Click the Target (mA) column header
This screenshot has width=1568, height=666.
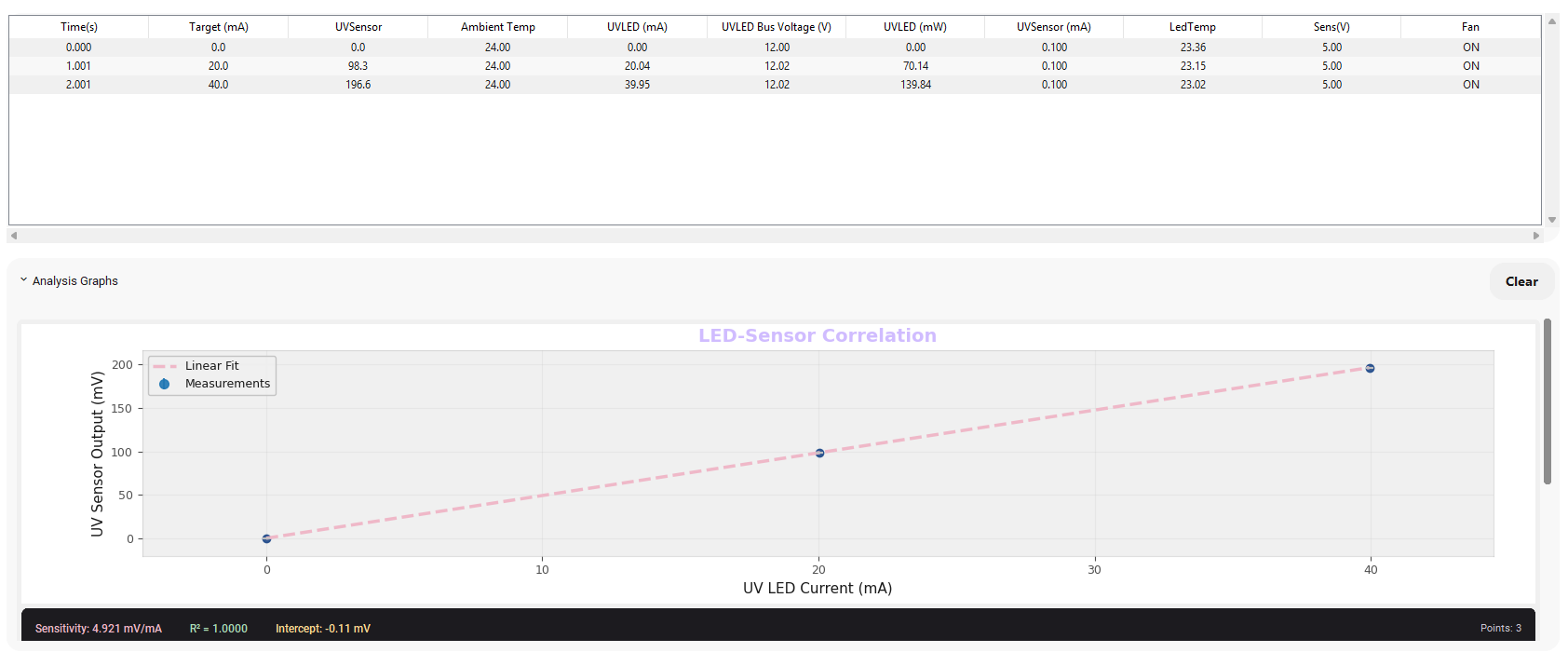[x=219, y=27]
